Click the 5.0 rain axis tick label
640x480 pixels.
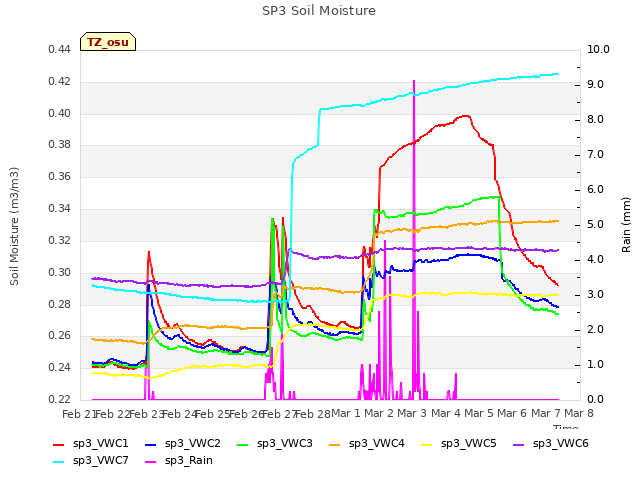pos(596,225)
